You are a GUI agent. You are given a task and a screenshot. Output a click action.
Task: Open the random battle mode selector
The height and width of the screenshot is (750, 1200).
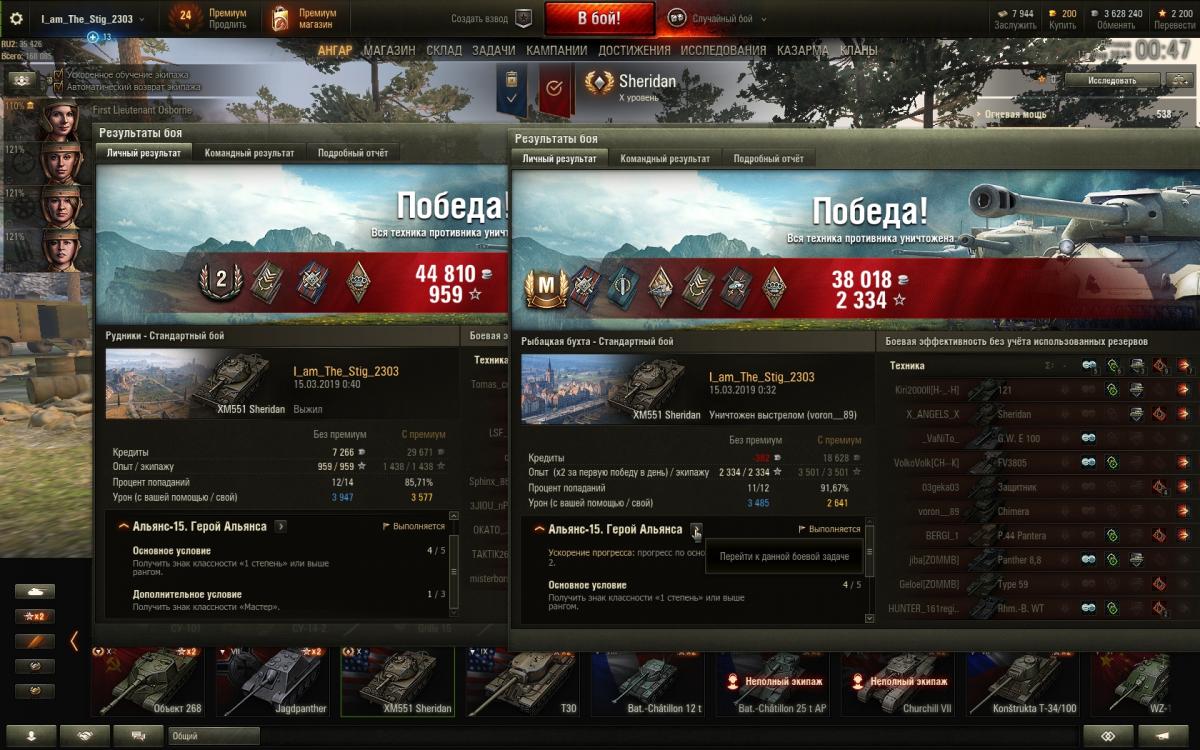710,18
